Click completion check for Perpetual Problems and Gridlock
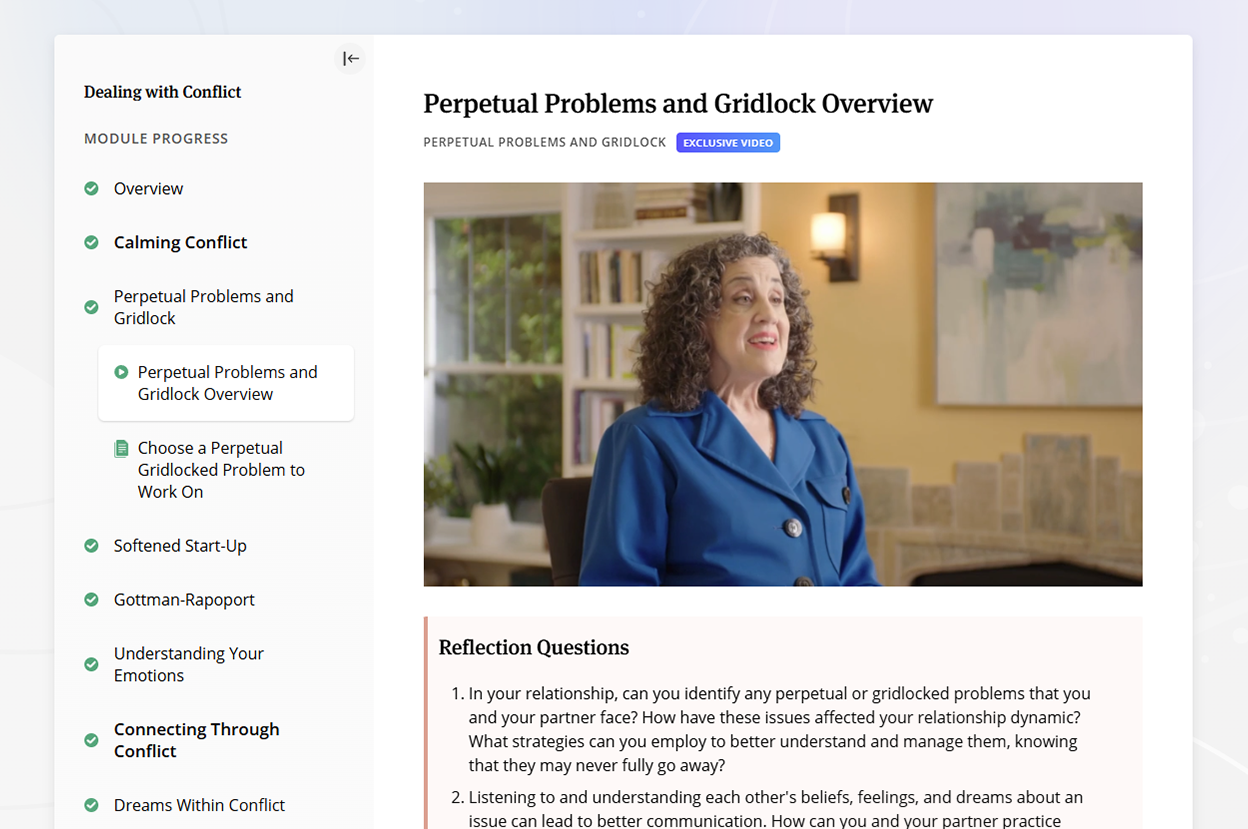 [x=91, y=308]
